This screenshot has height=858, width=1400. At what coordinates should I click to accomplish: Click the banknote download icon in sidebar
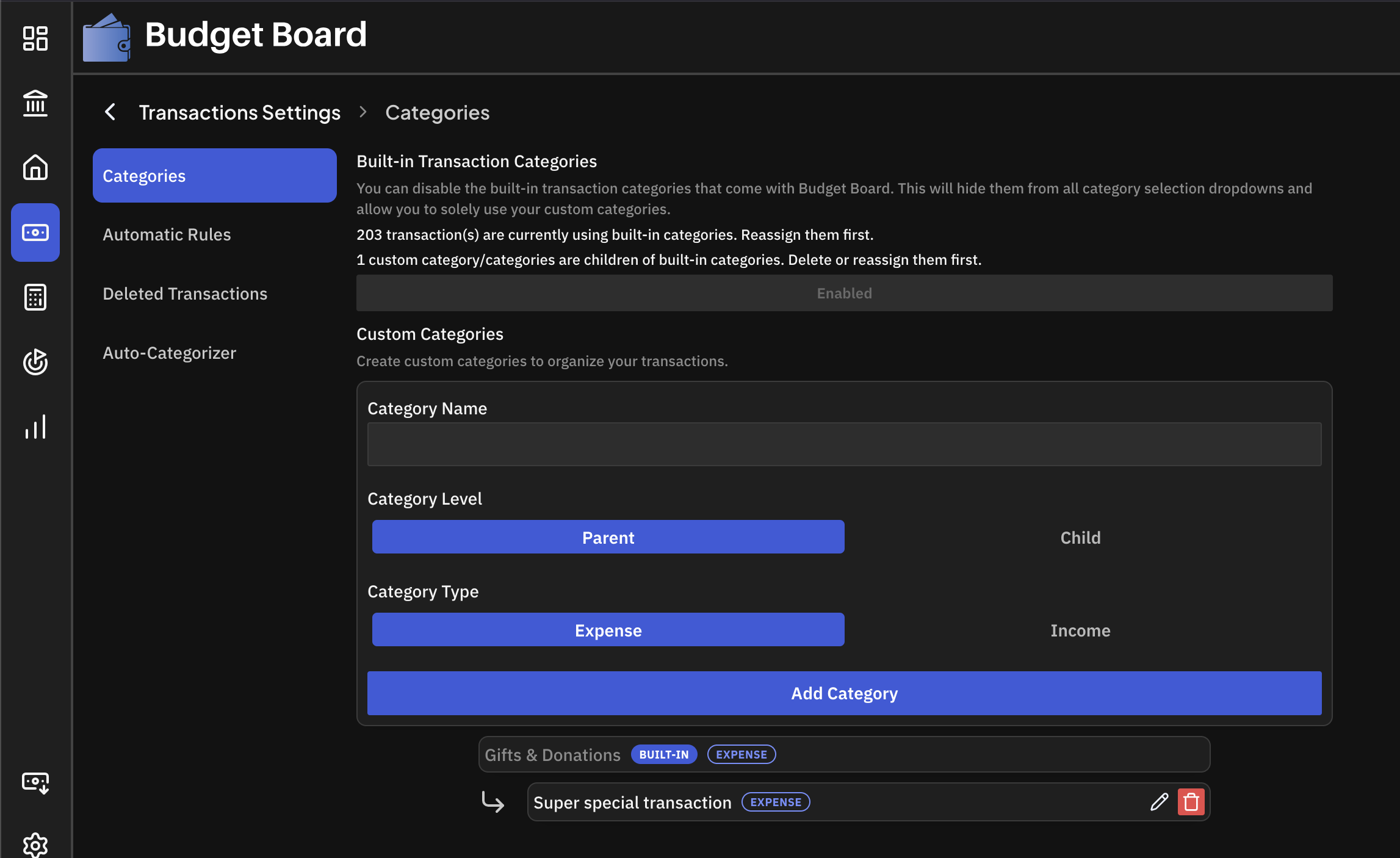point(35,783)
